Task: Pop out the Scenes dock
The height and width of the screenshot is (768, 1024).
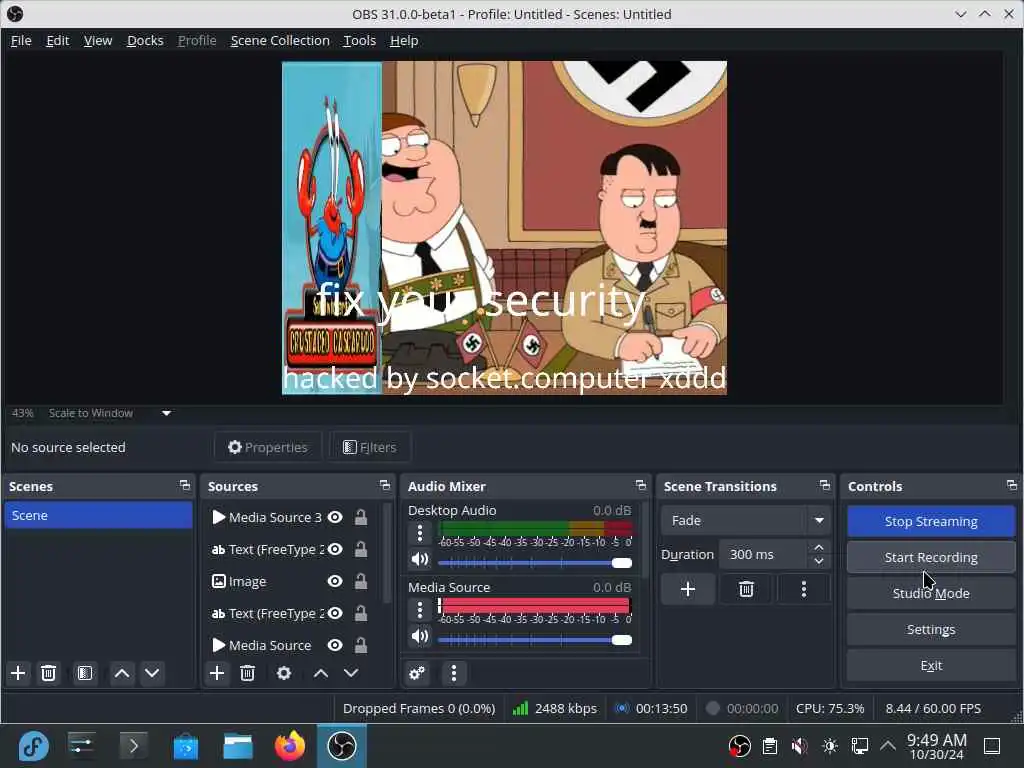Action: tap(185, 486)
